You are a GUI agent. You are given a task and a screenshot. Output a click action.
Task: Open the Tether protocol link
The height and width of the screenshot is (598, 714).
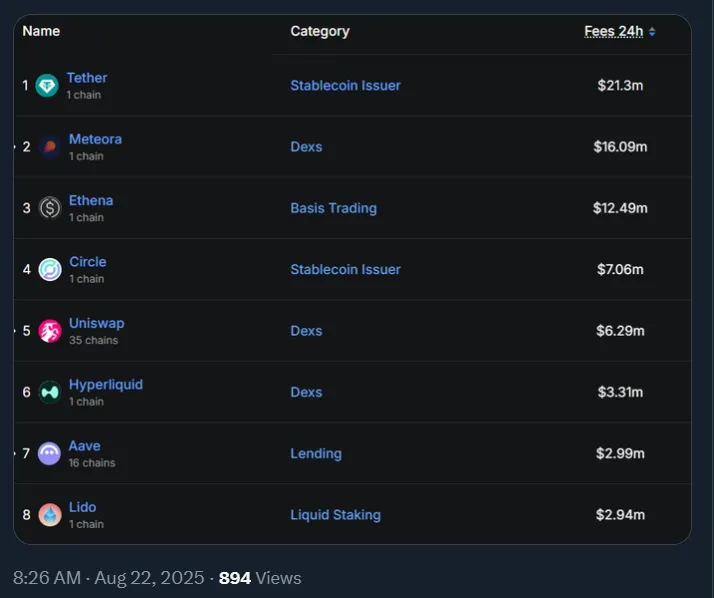coord(87,78)
